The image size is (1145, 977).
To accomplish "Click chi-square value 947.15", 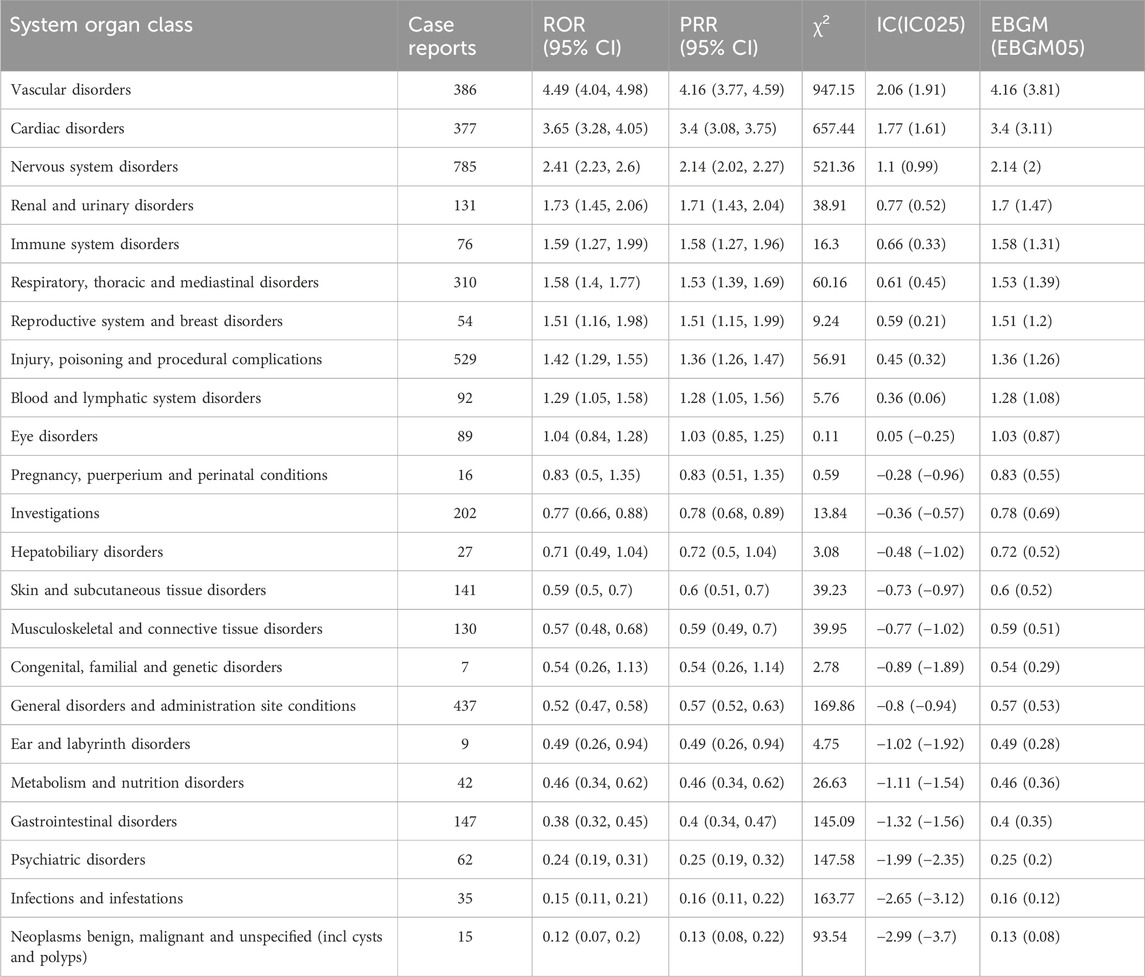I will (x=833, y=91).
